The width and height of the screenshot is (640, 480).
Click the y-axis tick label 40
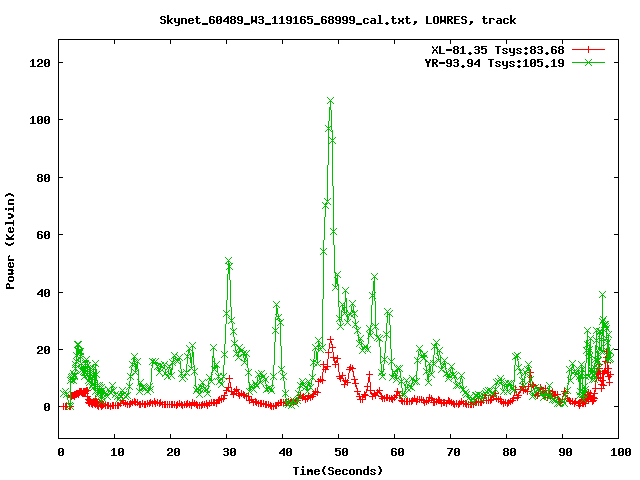coord(43,293)
